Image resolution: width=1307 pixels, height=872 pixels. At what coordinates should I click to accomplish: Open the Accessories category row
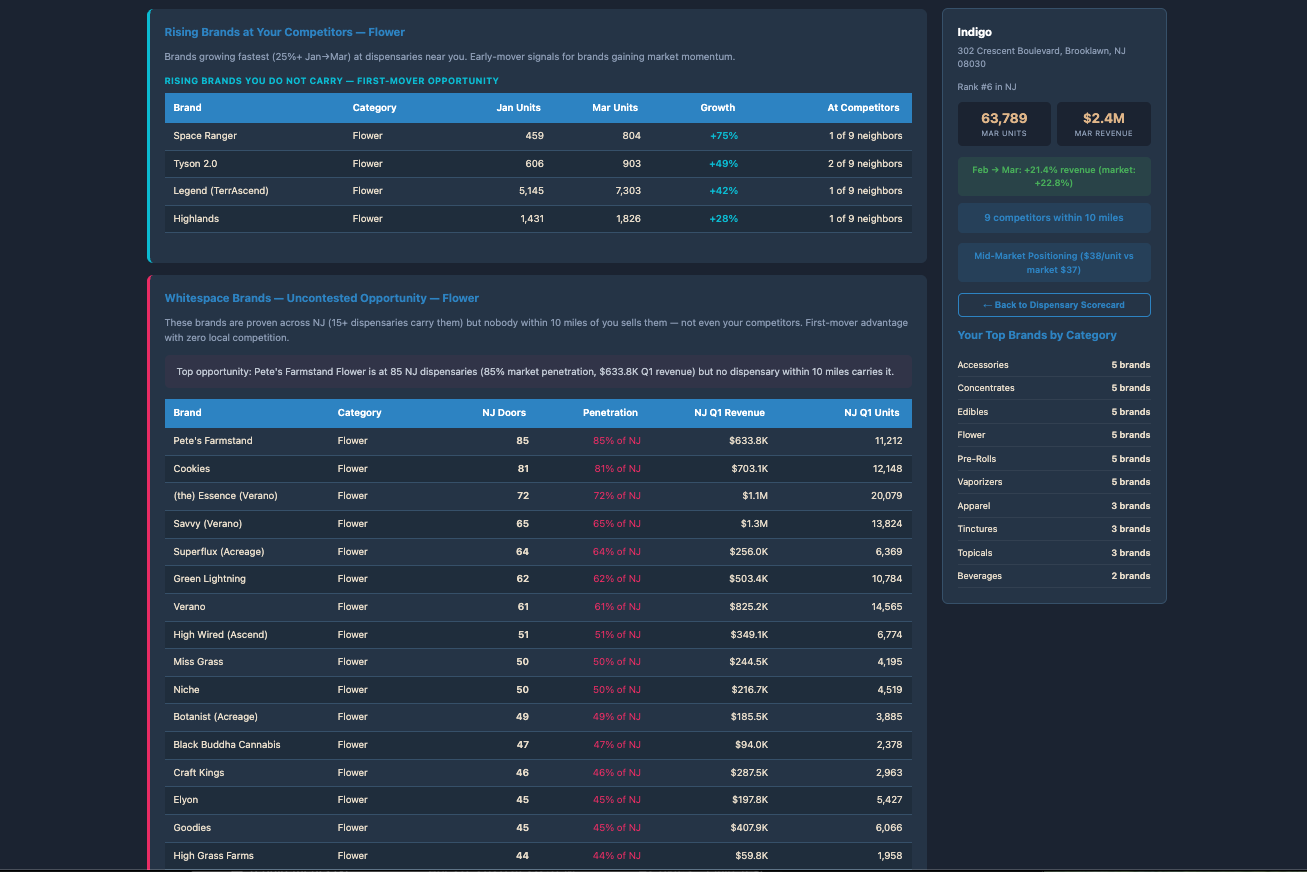(x=1054, y=365)
